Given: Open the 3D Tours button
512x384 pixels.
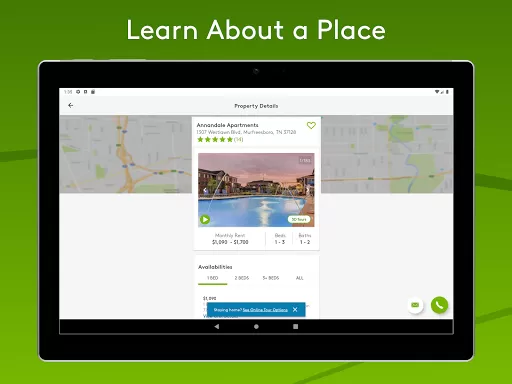Looking at the screenshot, I should (299, 219).
